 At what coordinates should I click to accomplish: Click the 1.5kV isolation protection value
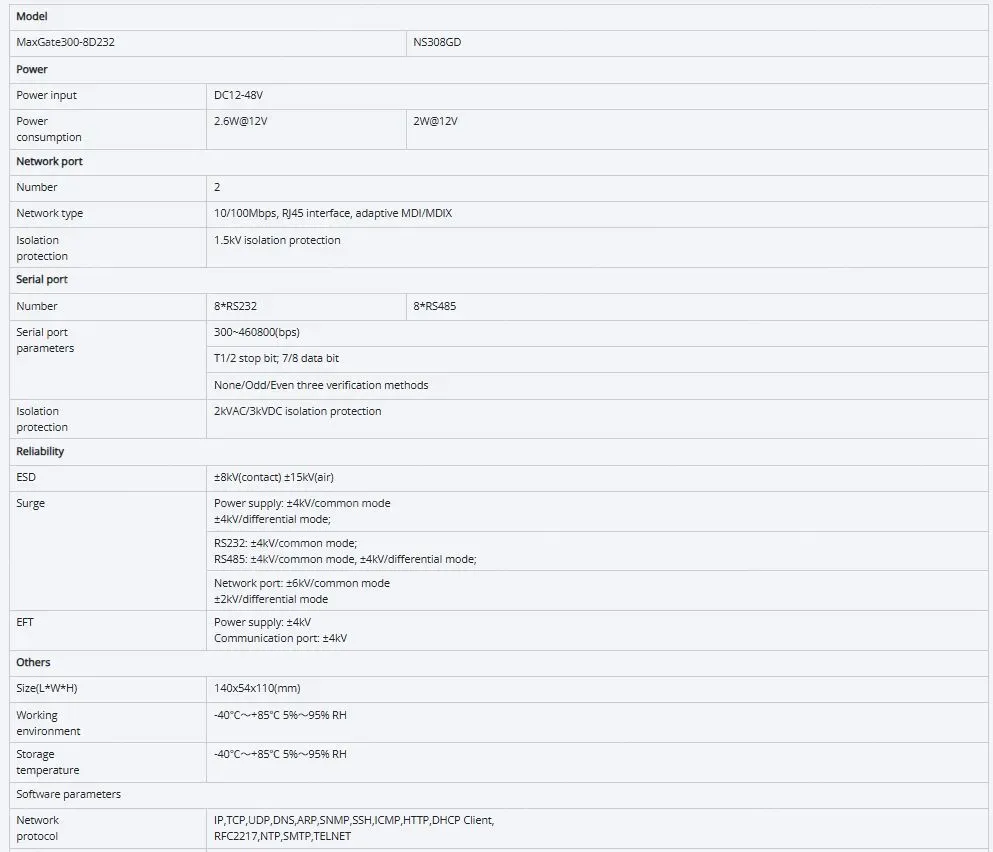[277, 240]
